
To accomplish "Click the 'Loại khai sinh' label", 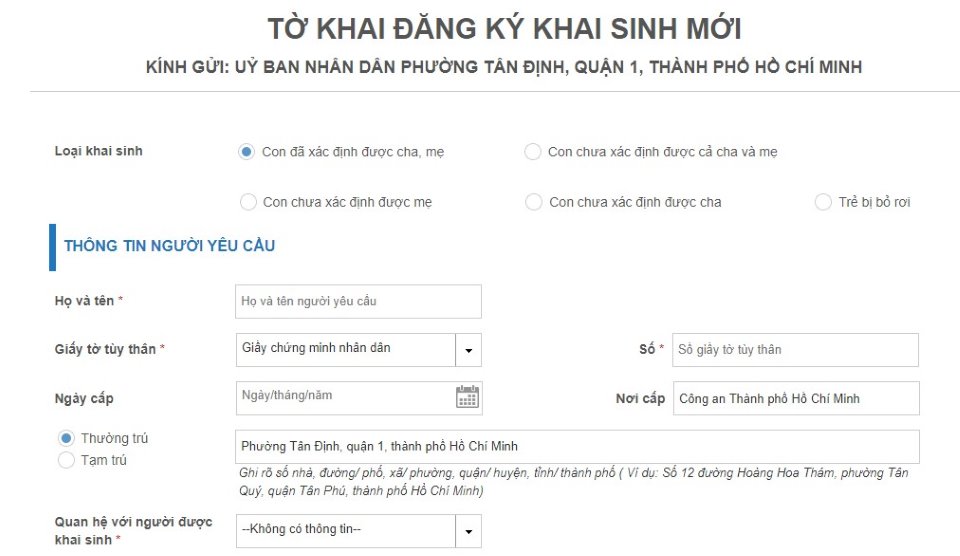I will [x=99, y=151].
